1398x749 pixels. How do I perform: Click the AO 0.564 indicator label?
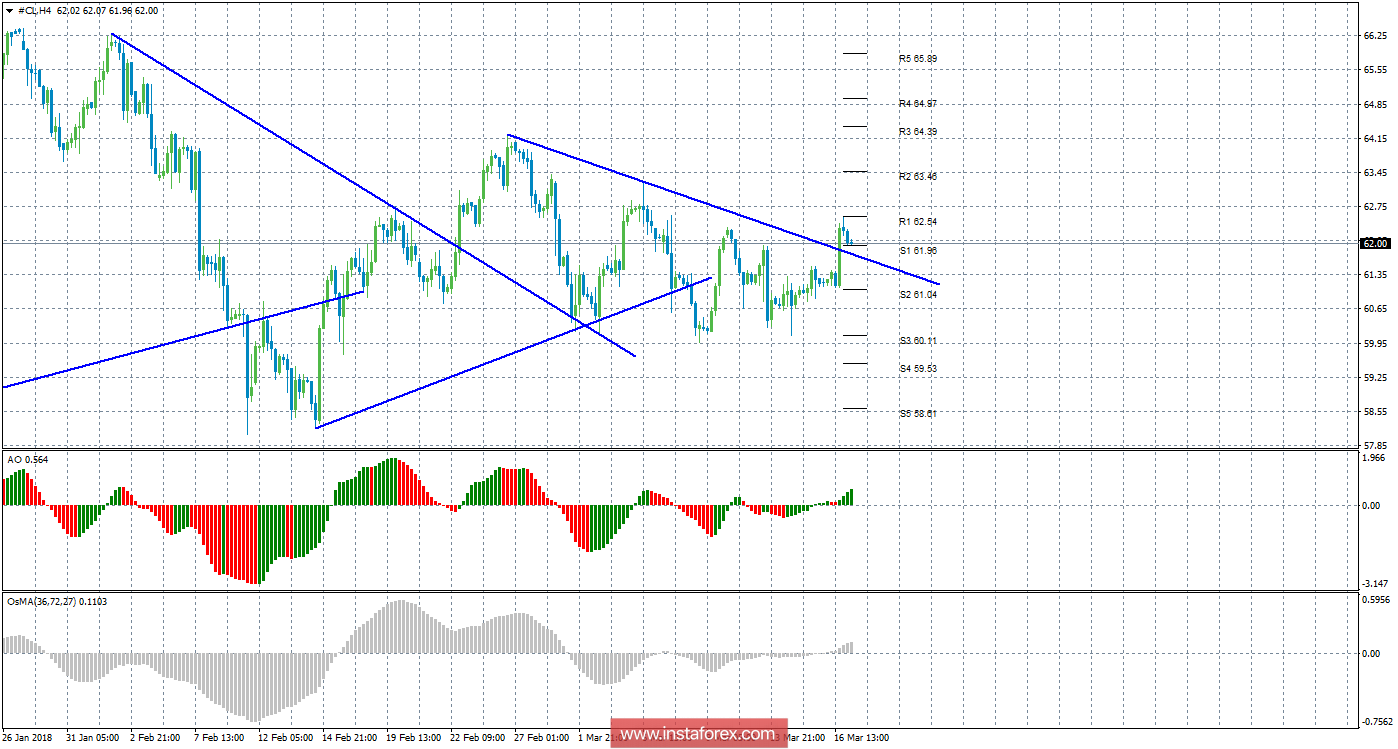27,459
